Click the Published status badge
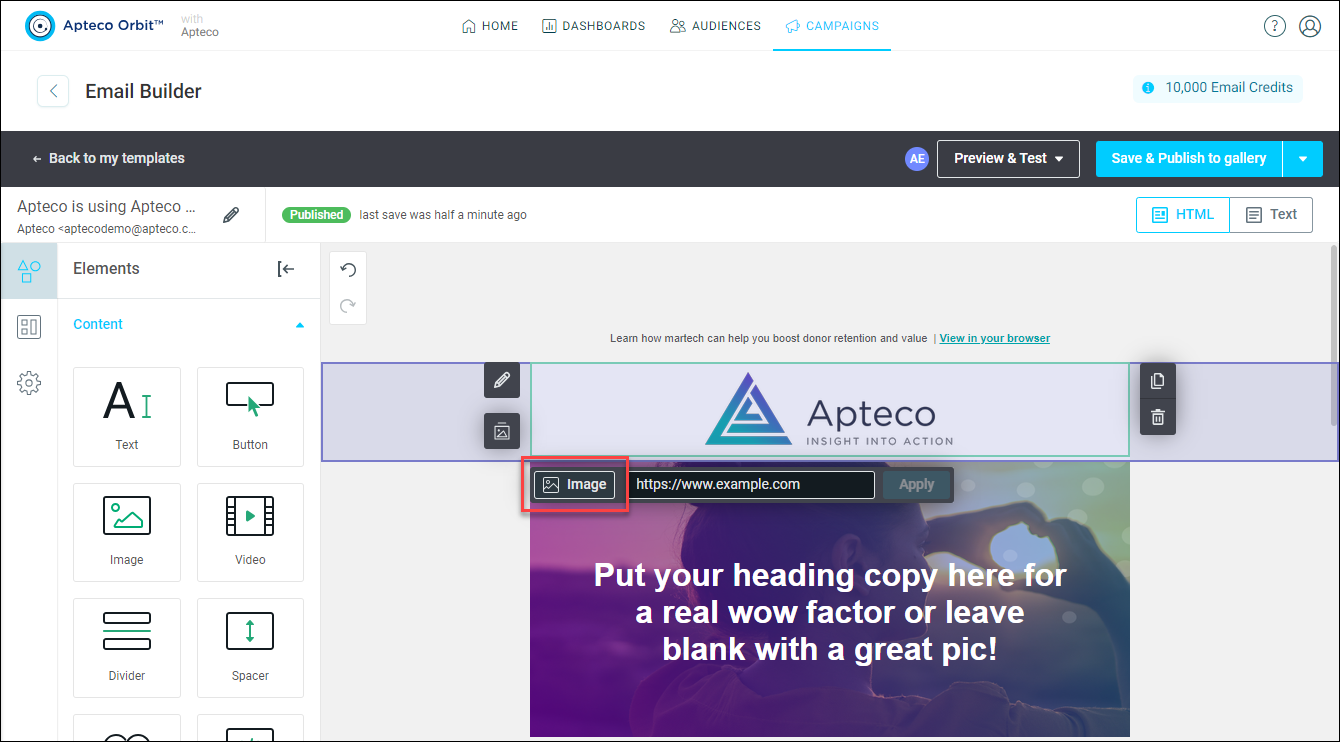The width and height of the screenshot is (1340, 742). coord(316,215)
